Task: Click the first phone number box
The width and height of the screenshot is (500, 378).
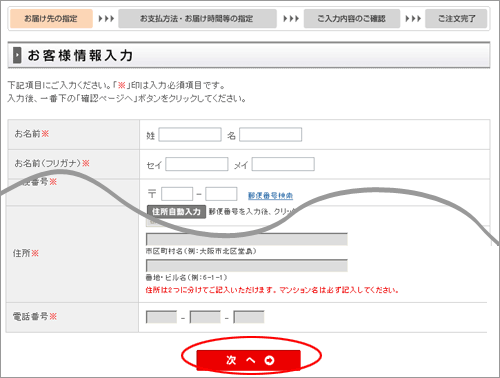Action: pos(161,317)
